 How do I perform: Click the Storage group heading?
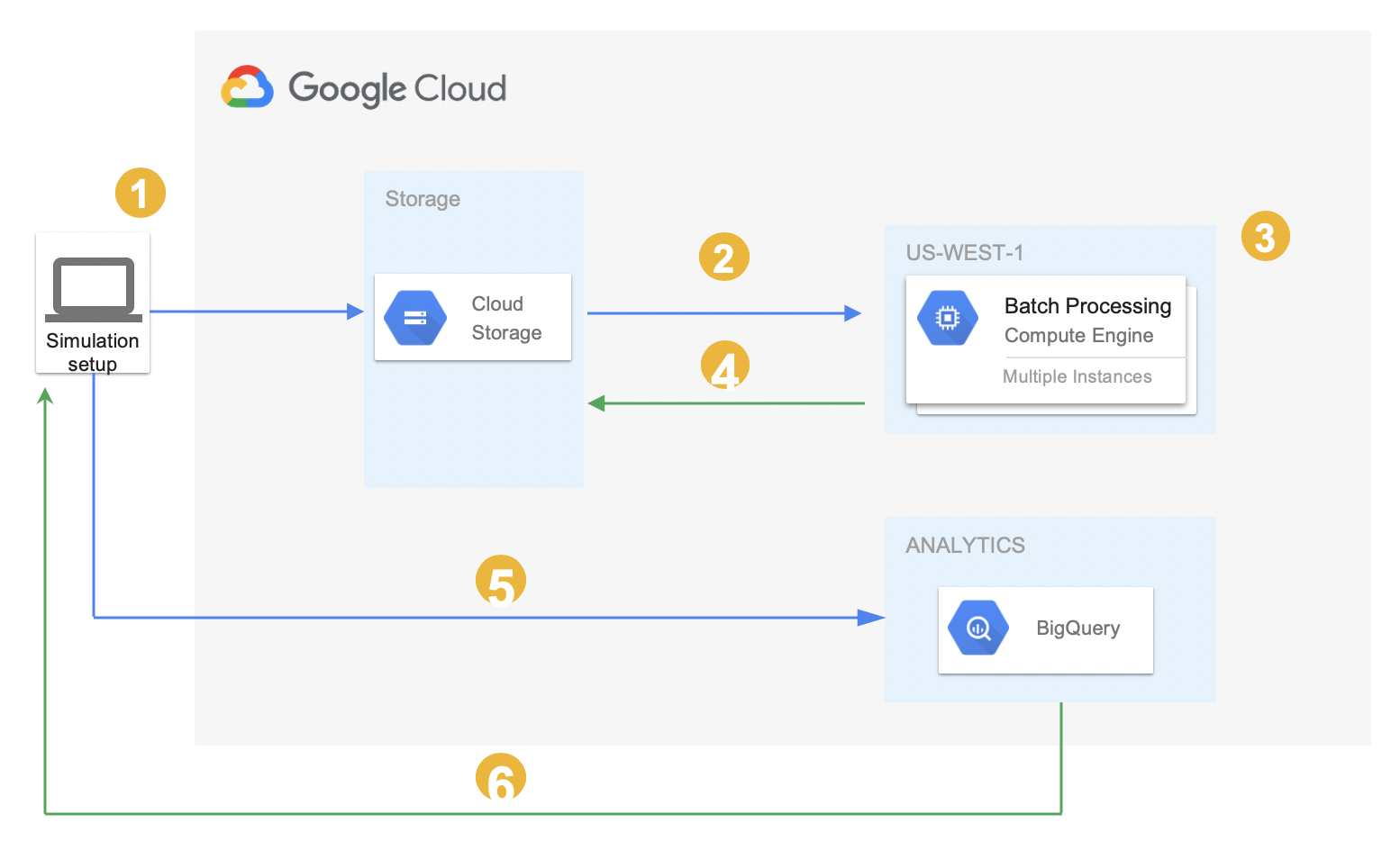423,199
